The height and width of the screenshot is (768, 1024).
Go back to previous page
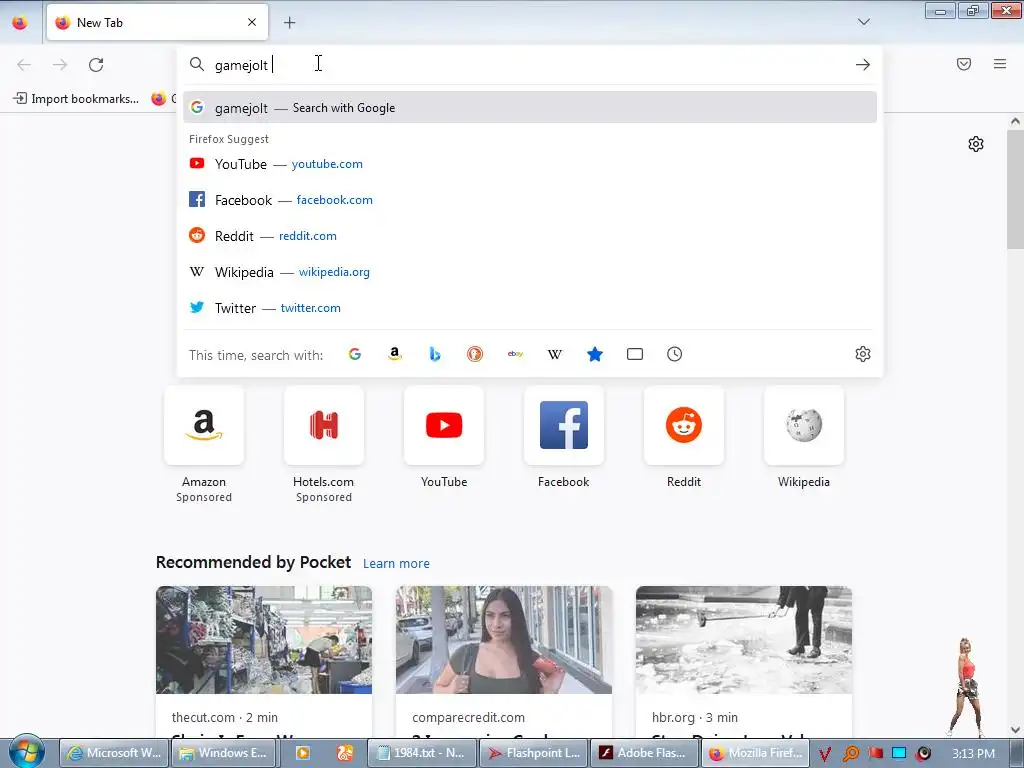24,65
